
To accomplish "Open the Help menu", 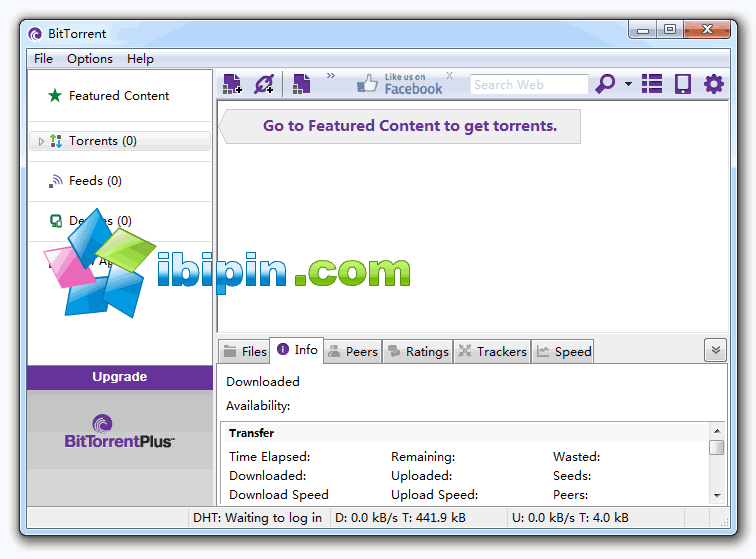I will [x=140, y=59].
